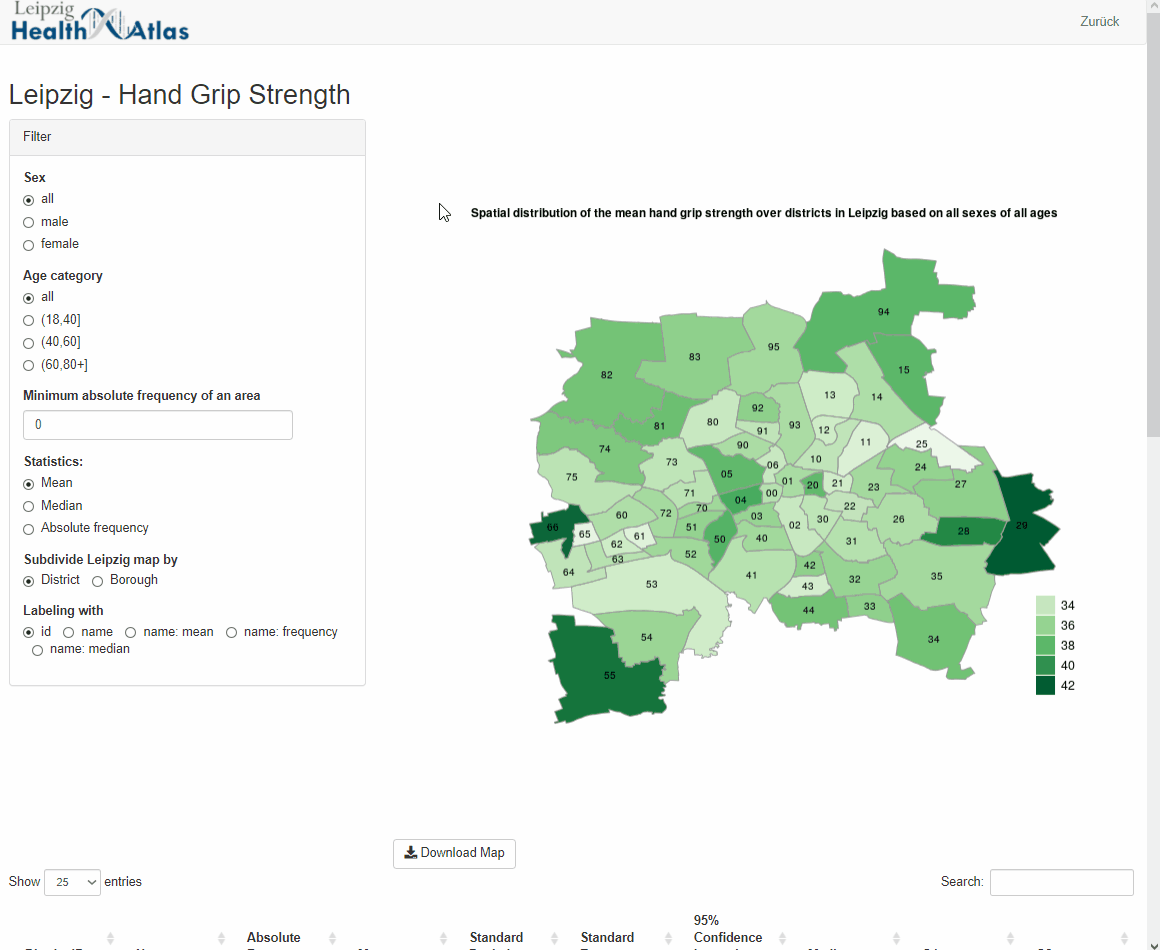
Task: Click the page vertical scrollbar
Action: click(1152, 300)
